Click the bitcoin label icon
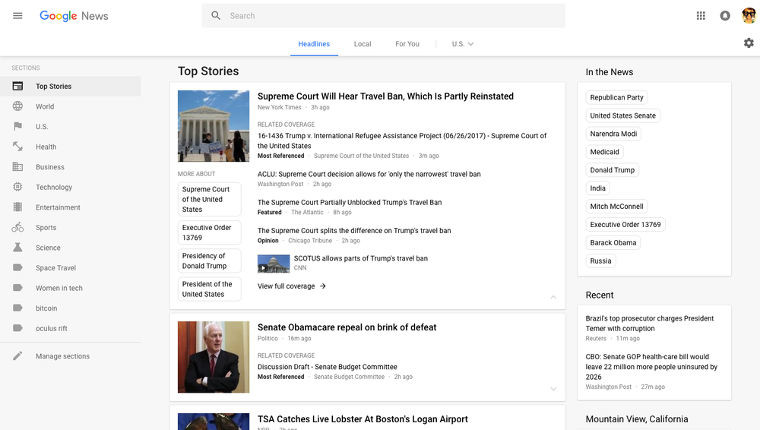This screenshot has width=760, height=430. point(17,308)
